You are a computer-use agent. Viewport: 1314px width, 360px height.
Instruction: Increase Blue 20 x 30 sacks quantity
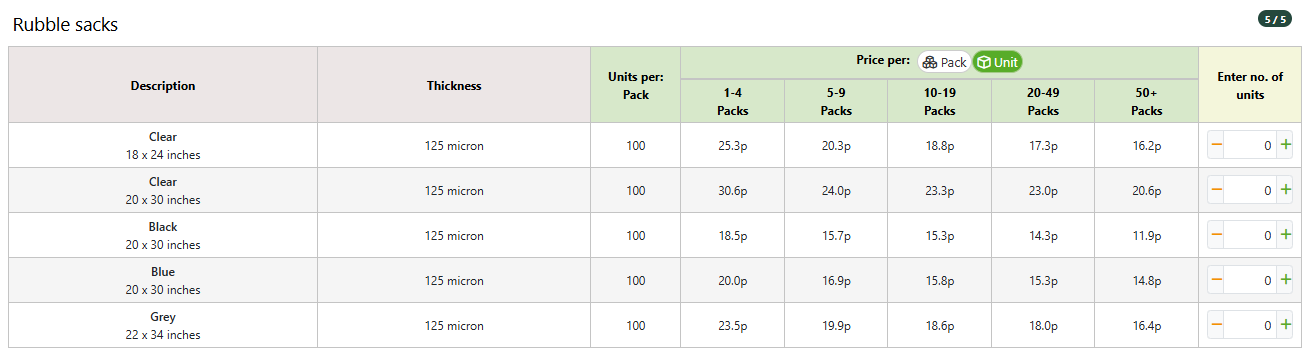coord(1285,280)
